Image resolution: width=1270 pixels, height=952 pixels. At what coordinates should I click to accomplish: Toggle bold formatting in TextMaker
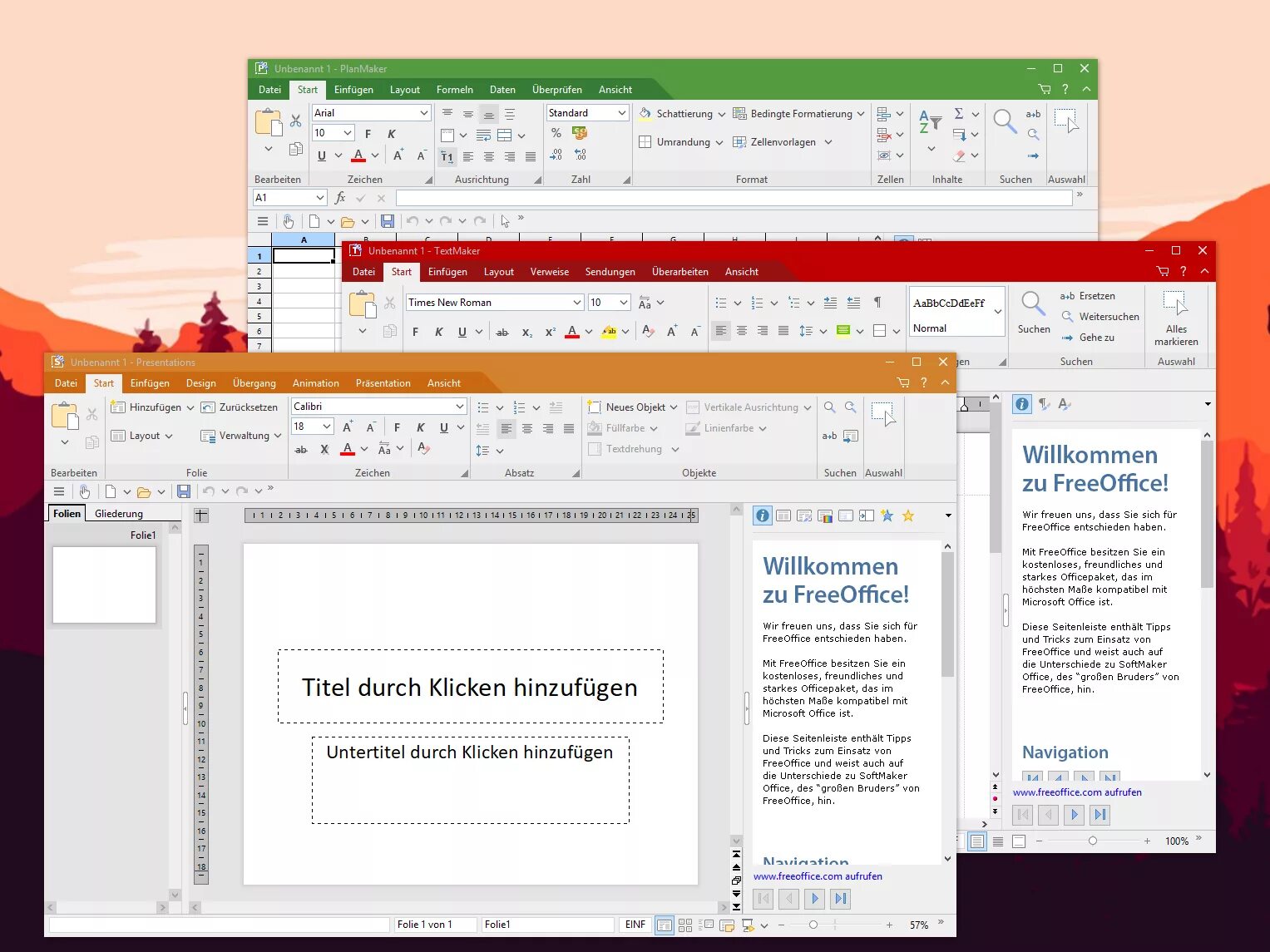point(415,330)
